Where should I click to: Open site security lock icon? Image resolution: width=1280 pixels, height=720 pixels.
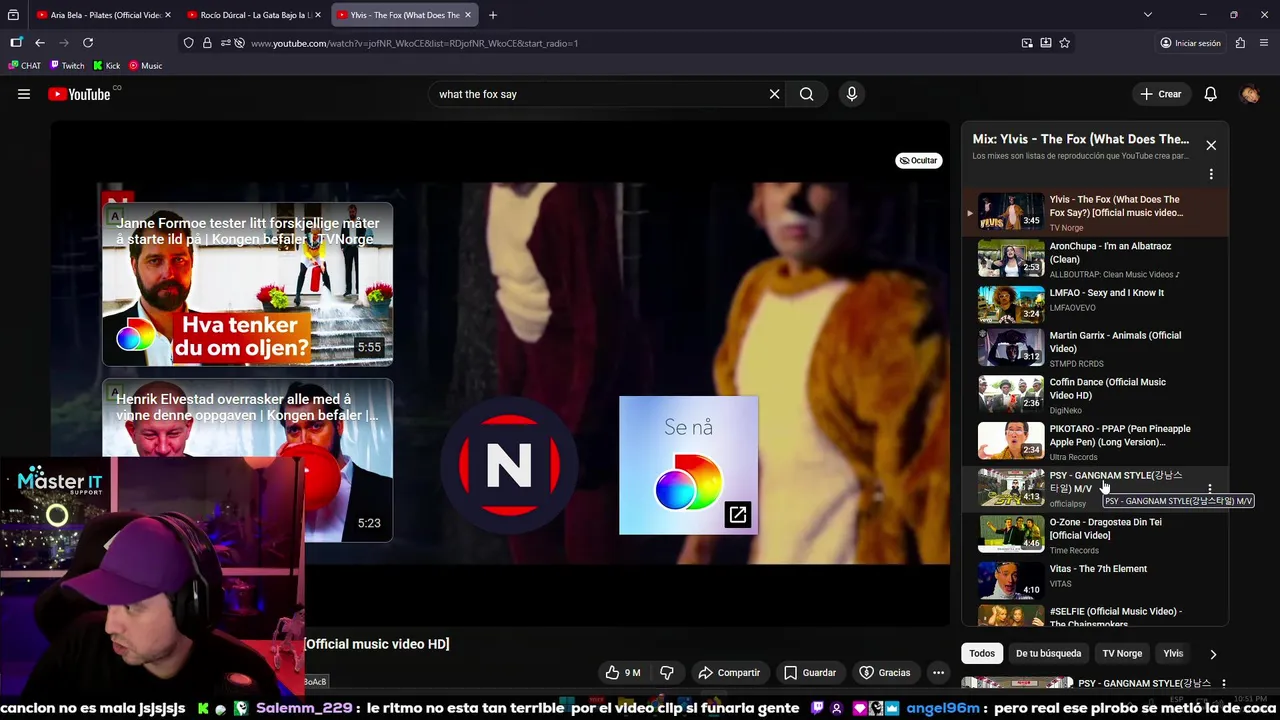(207, 43)
